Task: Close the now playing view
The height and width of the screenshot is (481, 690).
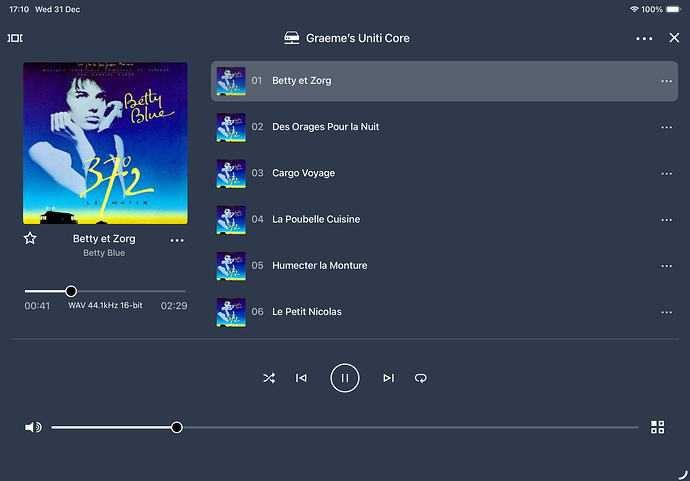Action: coord(674,38)
